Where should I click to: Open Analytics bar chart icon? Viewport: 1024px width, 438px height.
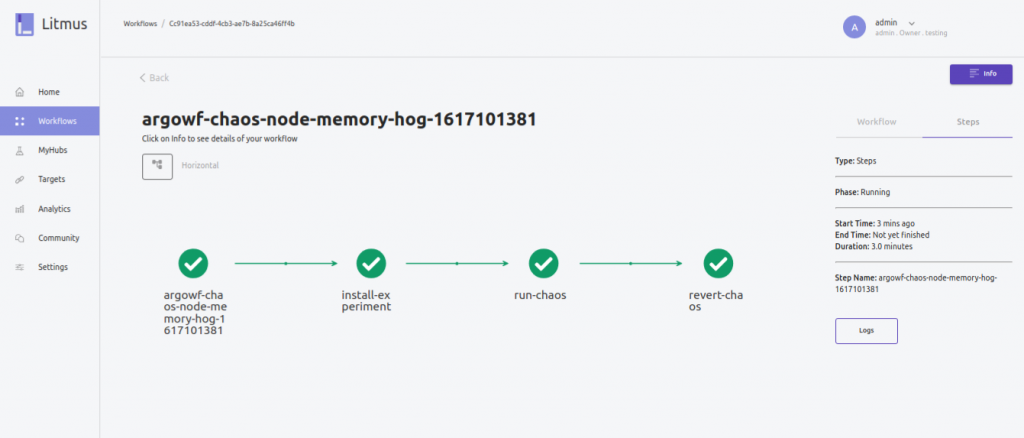tap(20, 209)
